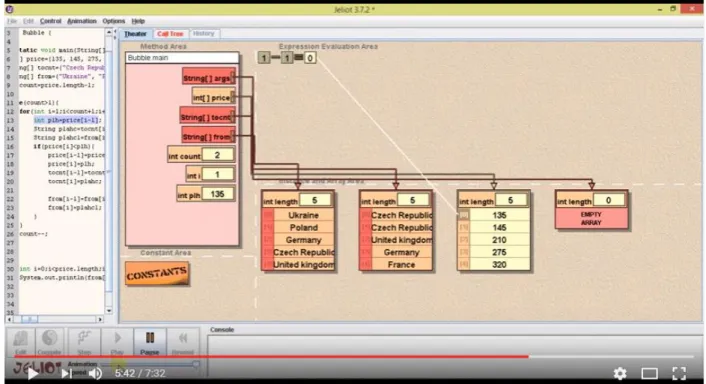The height and width of the screenshot is (384, 706).
Task: Click the Jeliot Play animation button
Action: (117, 342)
